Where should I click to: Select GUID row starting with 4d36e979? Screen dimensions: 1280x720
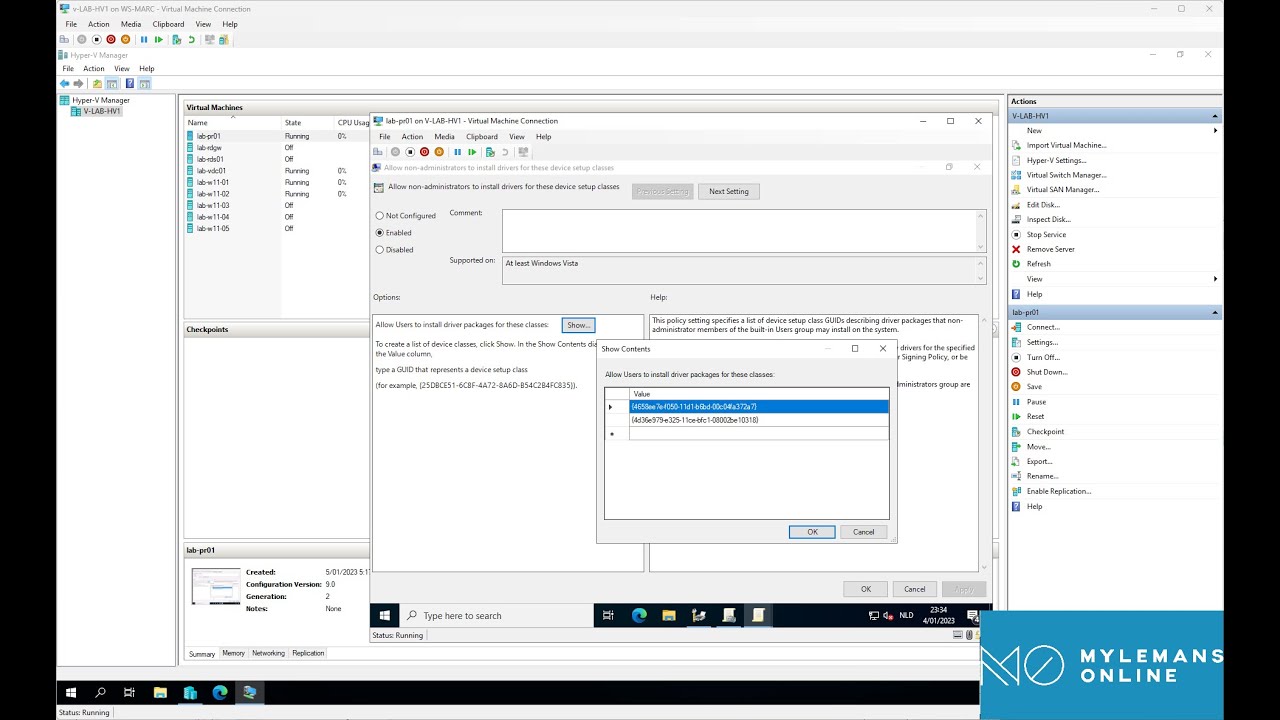[x=758, y=420]
